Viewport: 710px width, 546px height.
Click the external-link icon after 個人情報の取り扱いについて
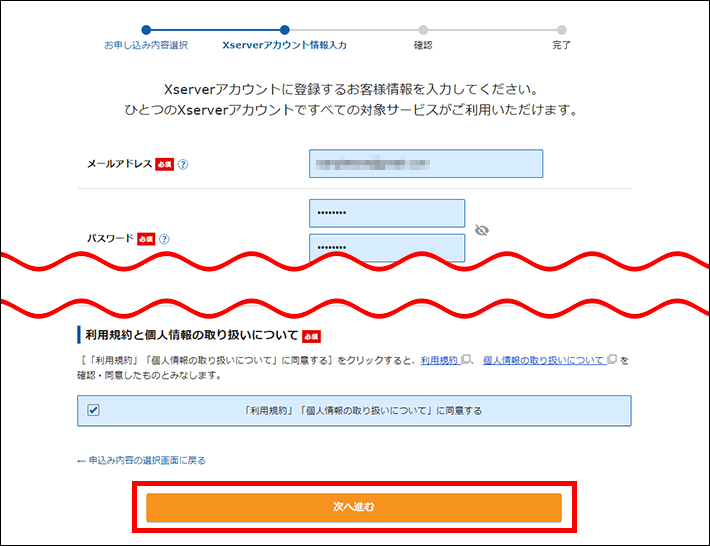pyautogui.click(x=612, y=359)
